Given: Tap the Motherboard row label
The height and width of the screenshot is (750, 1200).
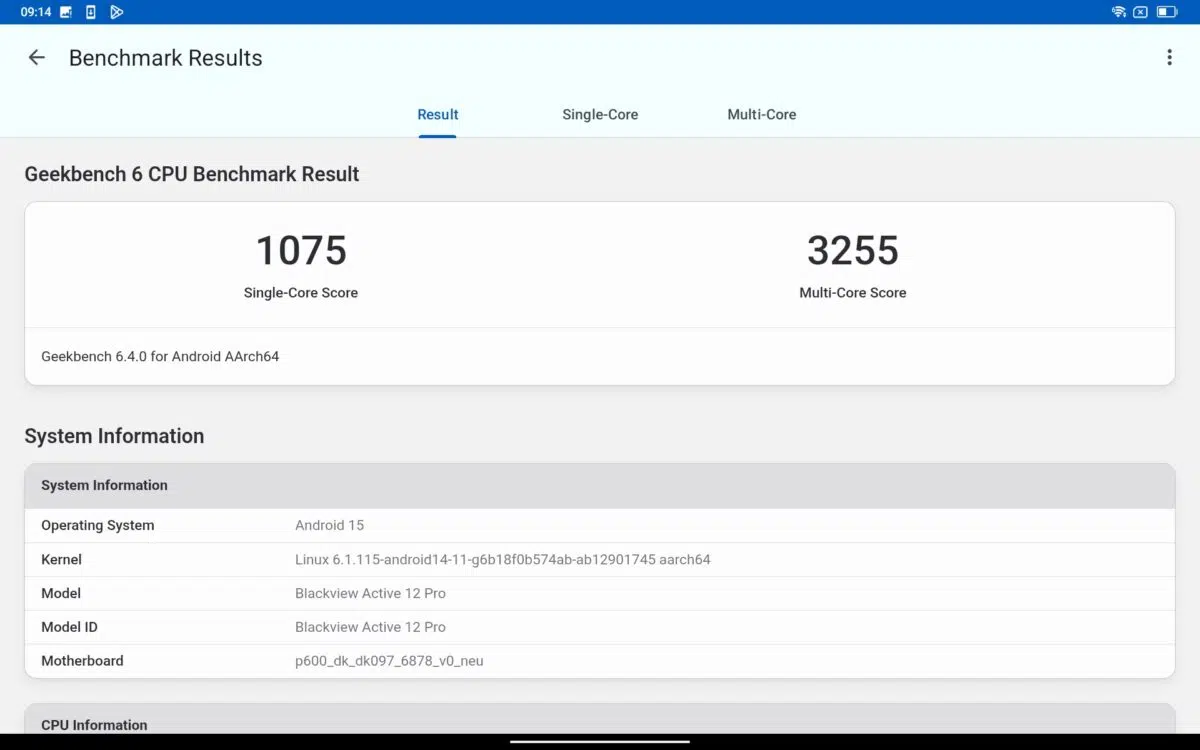Looking at the screenshot, I should [x=83, y=661].
